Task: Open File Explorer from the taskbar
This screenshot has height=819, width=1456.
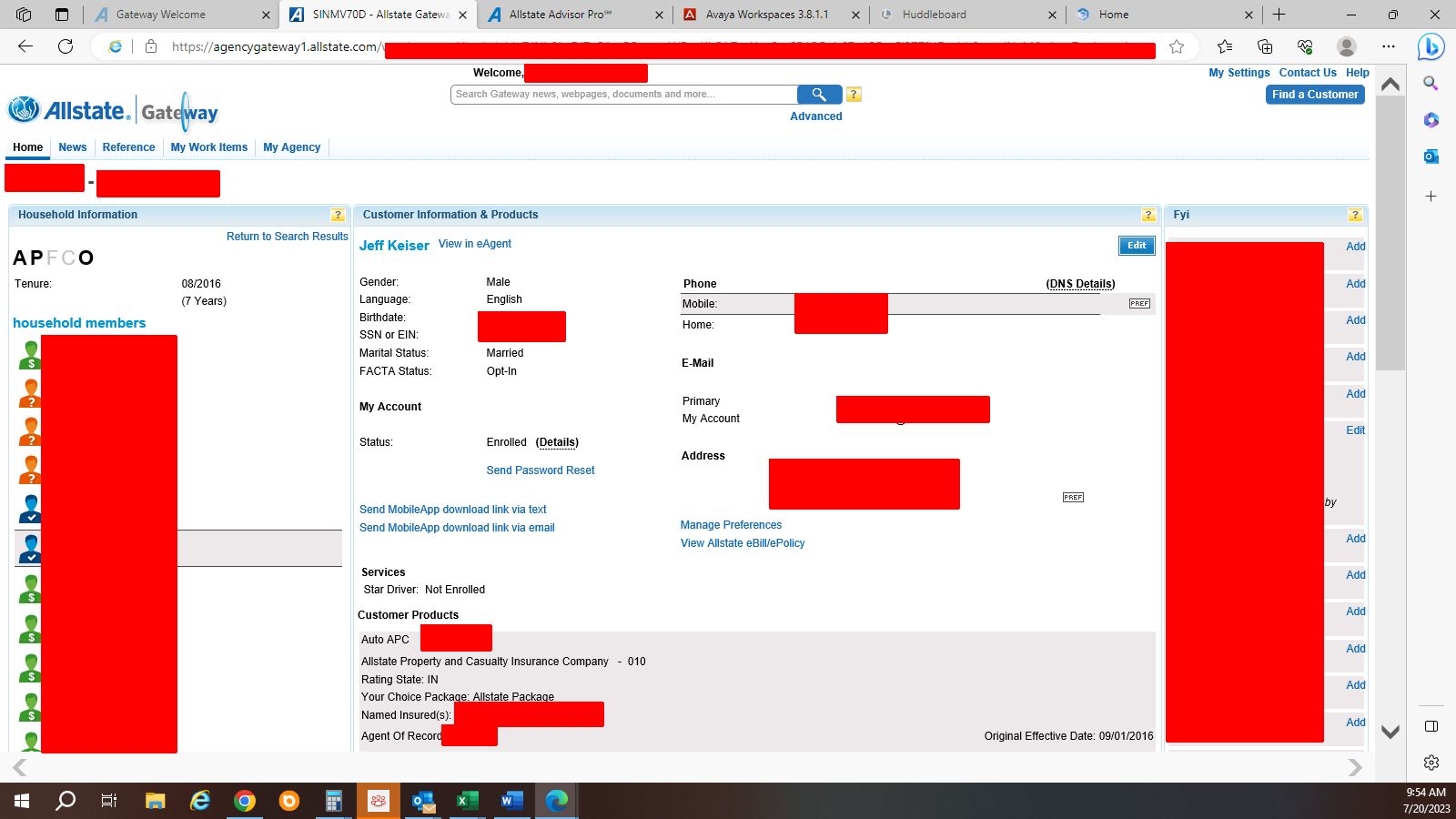Action: (x=156, y=801)
